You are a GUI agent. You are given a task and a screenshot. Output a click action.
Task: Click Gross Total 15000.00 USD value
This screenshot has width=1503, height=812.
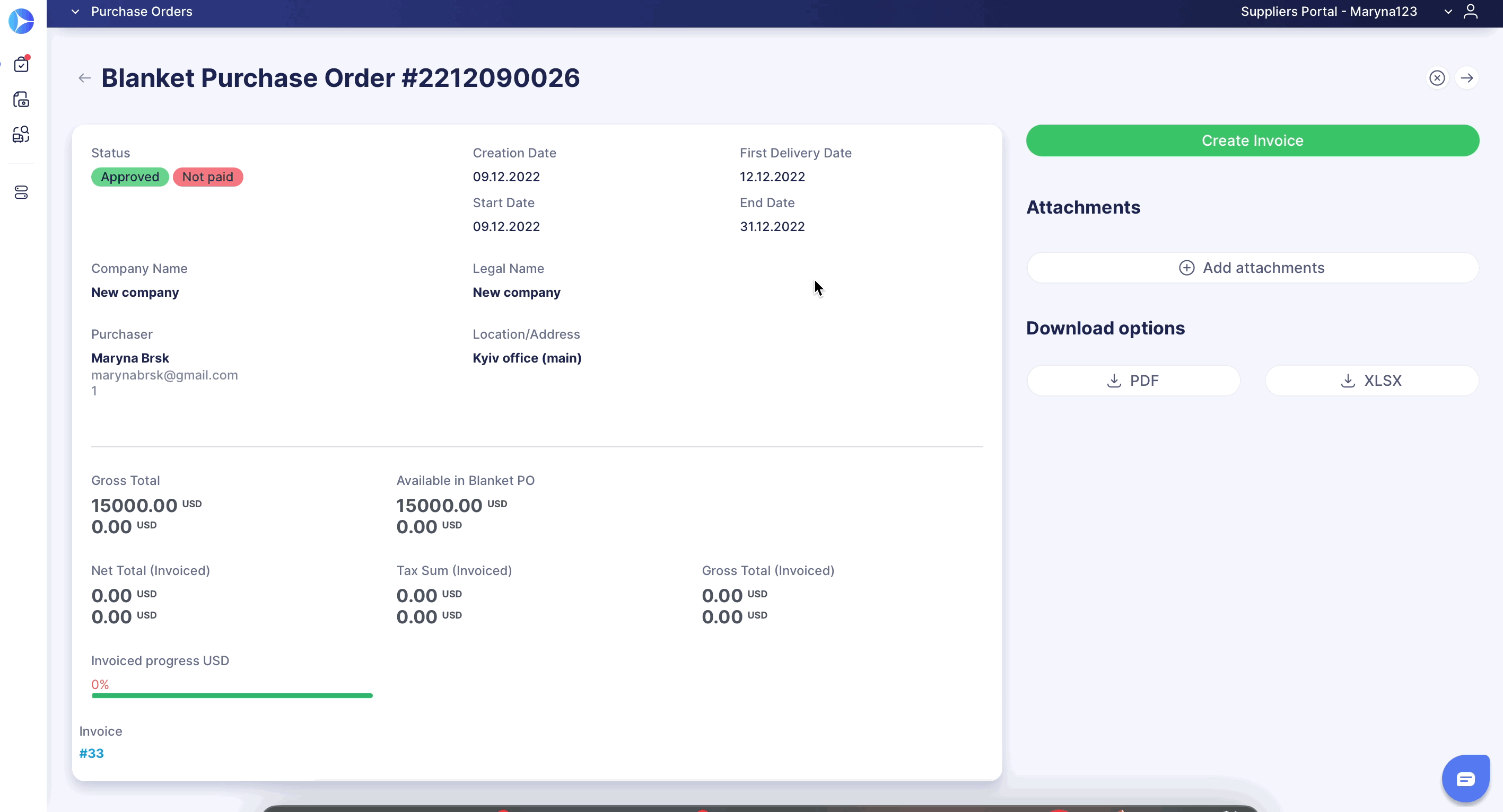pos(146,505)
